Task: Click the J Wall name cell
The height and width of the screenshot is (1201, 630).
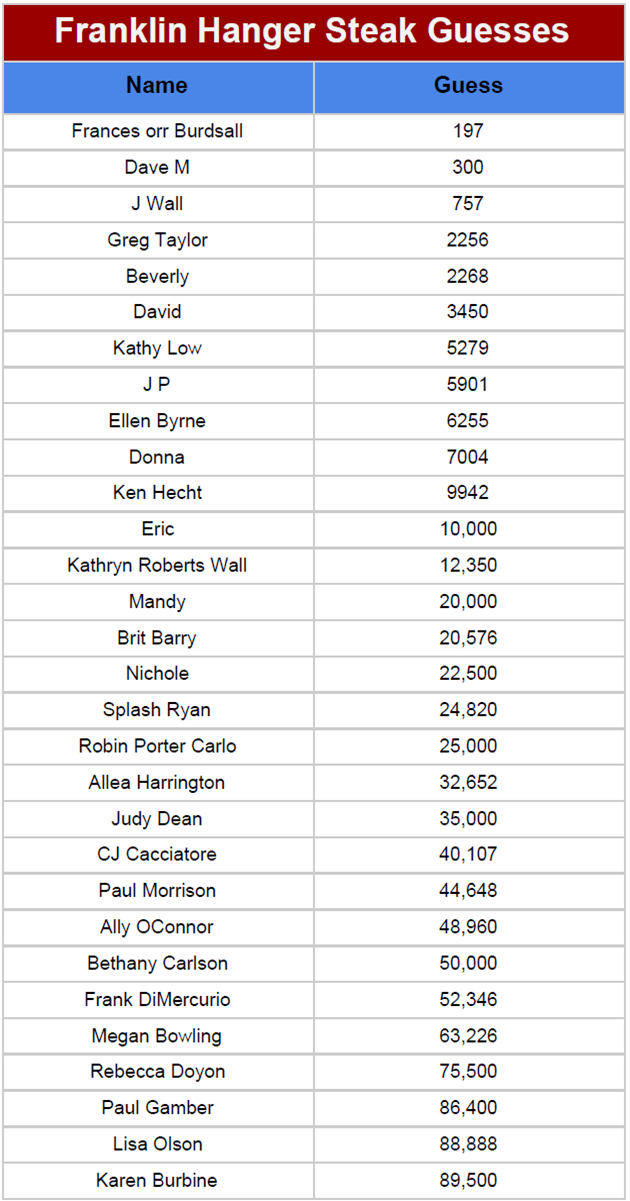Action: click(x=157, y=204)
